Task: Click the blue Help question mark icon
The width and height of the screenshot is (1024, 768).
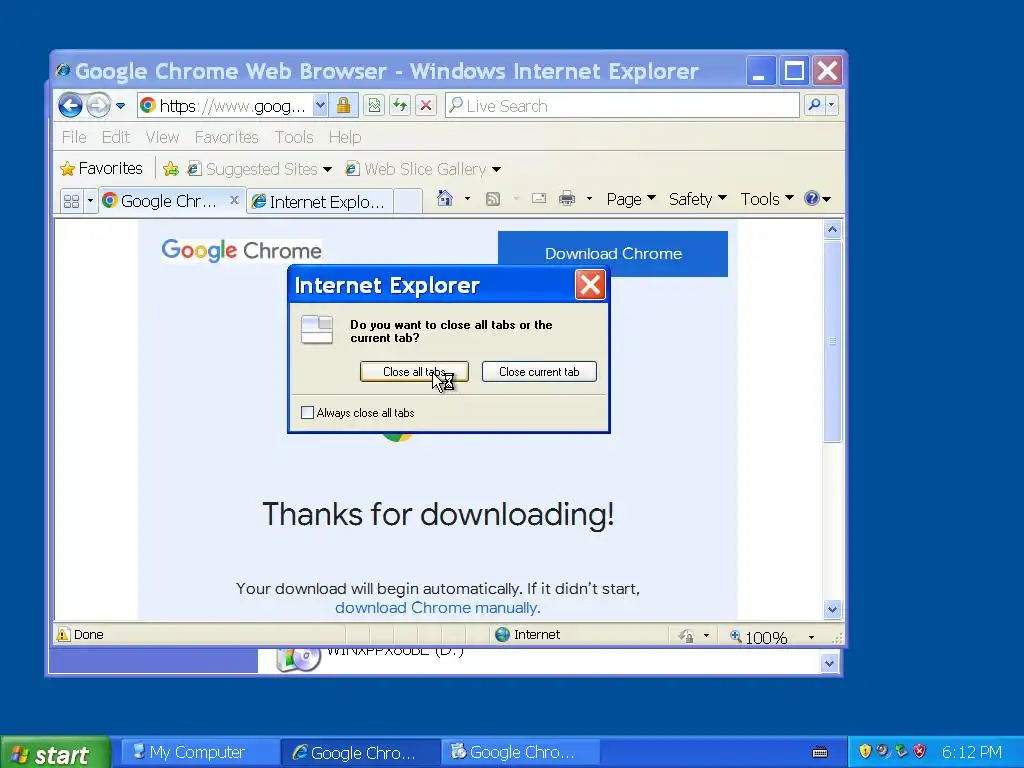Action: (812, 199)
